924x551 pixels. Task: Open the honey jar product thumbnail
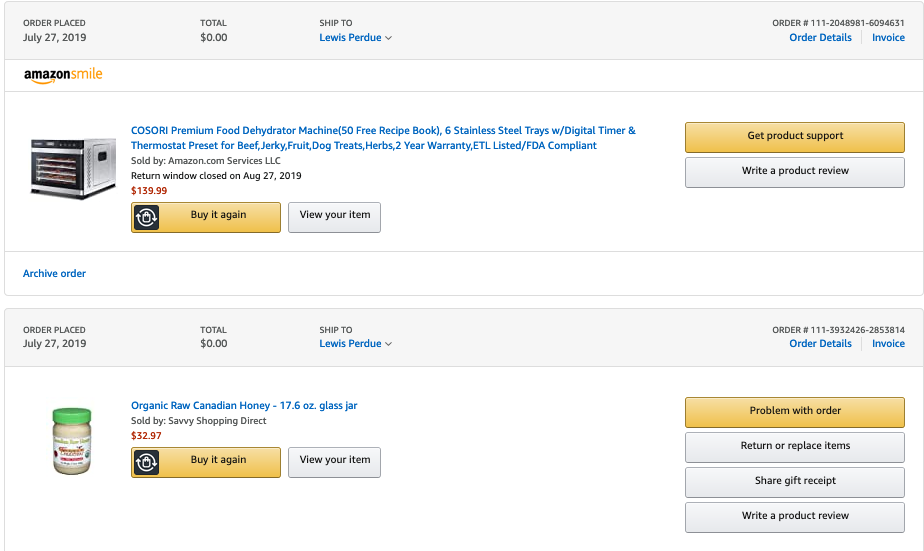pyautogui.click(x=72, y=440)
